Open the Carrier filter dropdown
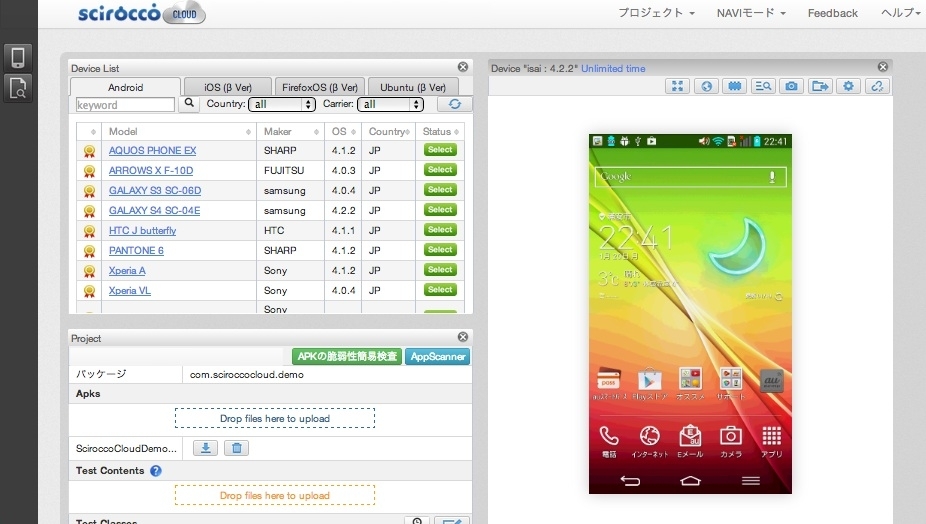Screen dimensions: 926x524 (x=390, y=105)
